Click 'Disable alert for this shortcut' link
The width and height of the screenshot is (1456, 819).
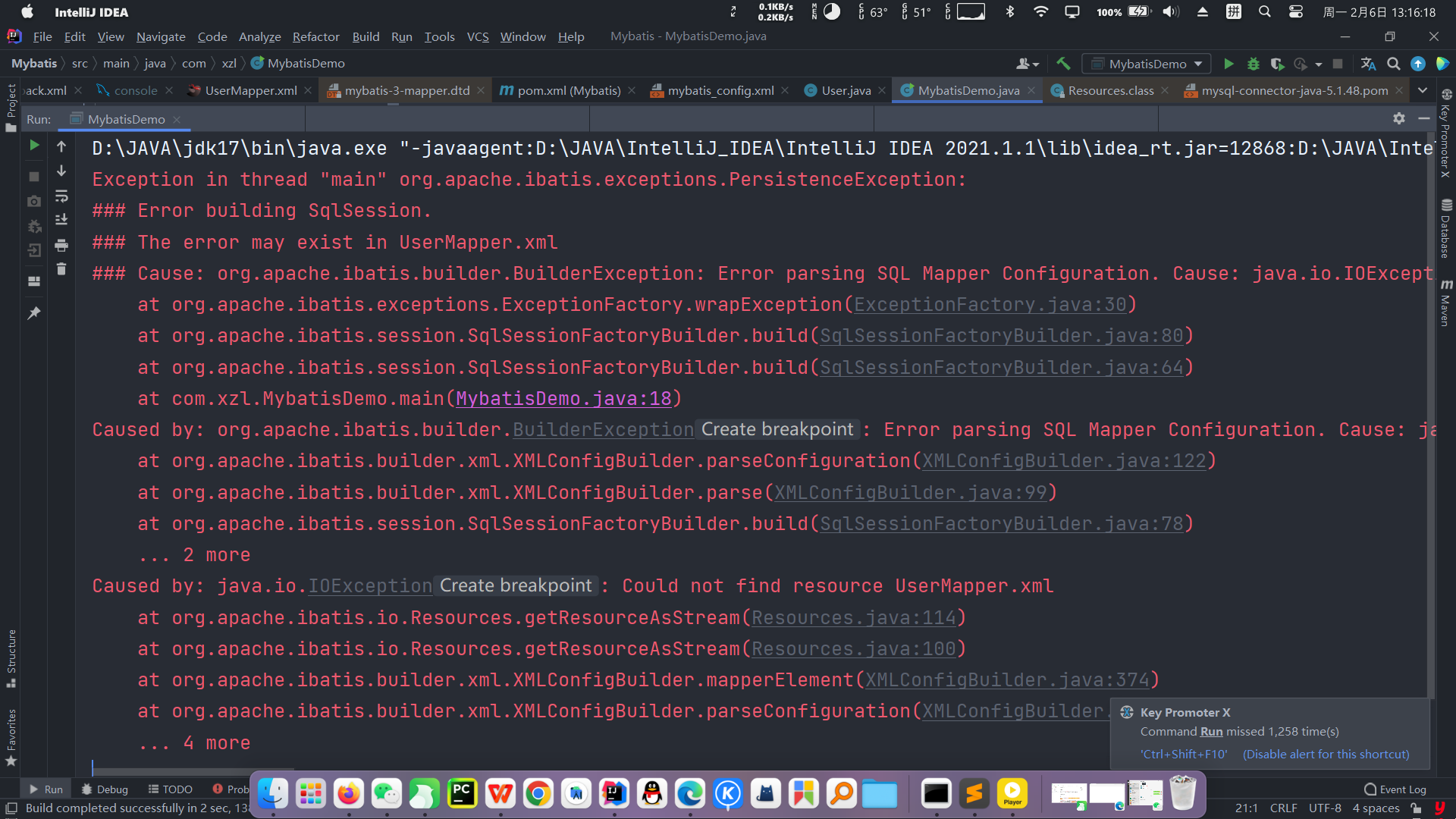click(x=1326, y=754)
